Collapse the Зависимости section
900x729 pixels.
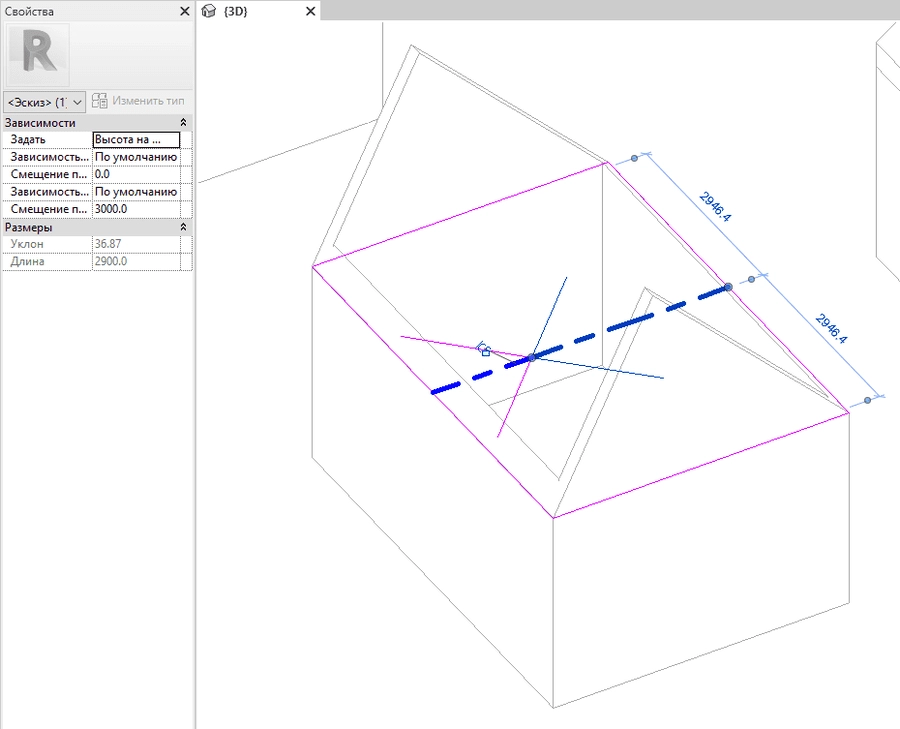click(183, 122)
